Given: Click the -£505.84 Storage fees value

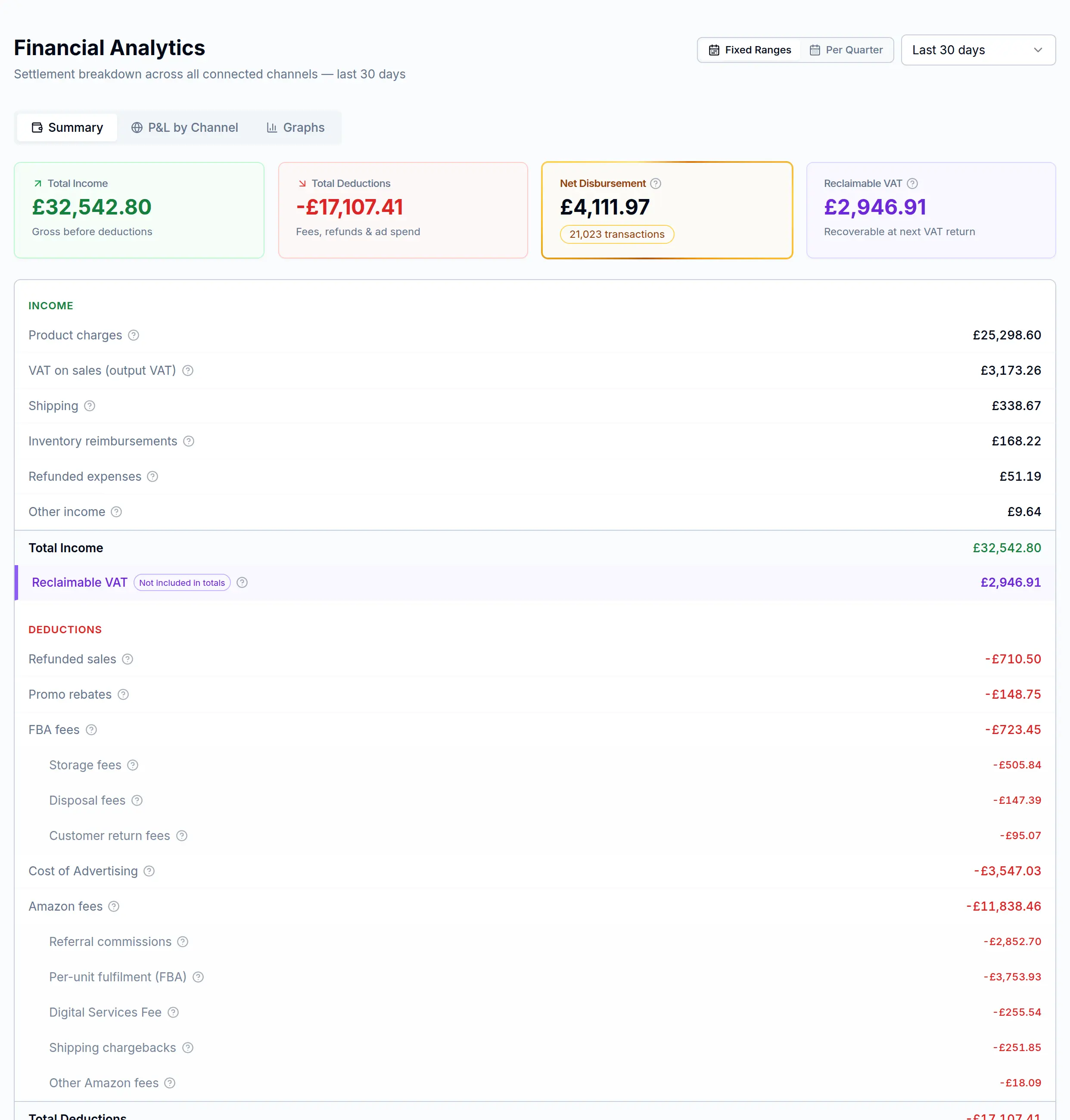Looking at the screenshot, I should click(x=1017, y=765).
